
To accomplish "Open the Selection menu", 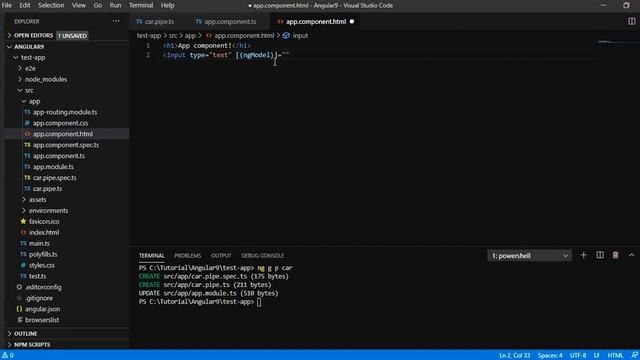I will click(51, 5).
